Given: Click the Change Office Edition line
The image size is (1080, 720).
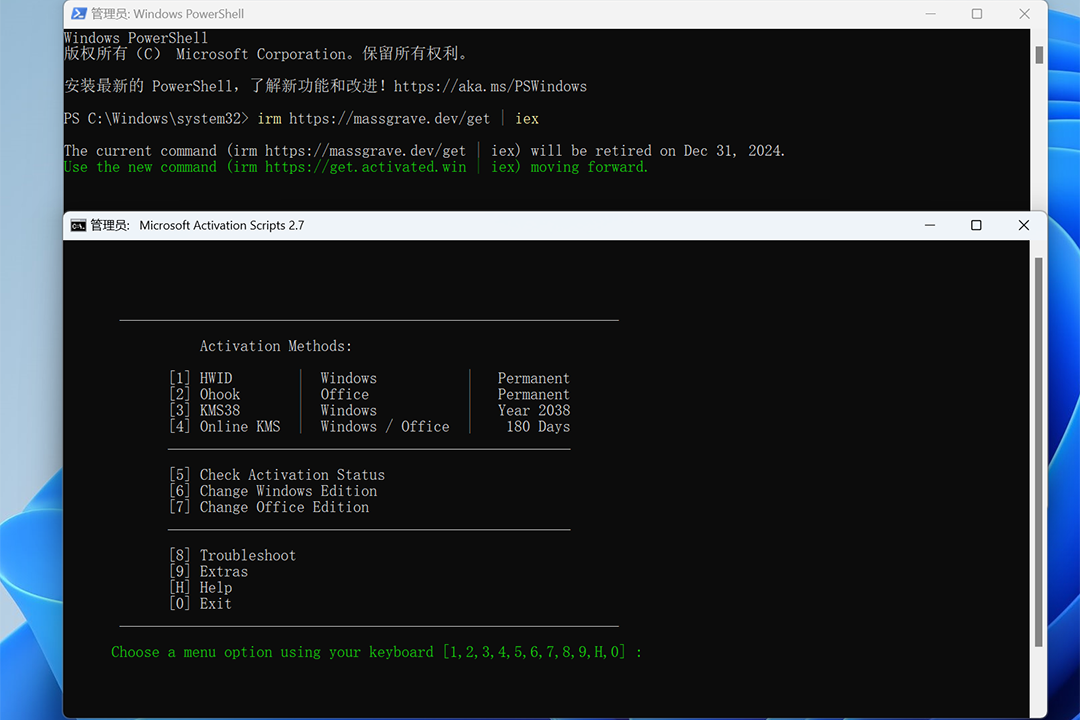Looking at the screenshot, I should 269,507.
